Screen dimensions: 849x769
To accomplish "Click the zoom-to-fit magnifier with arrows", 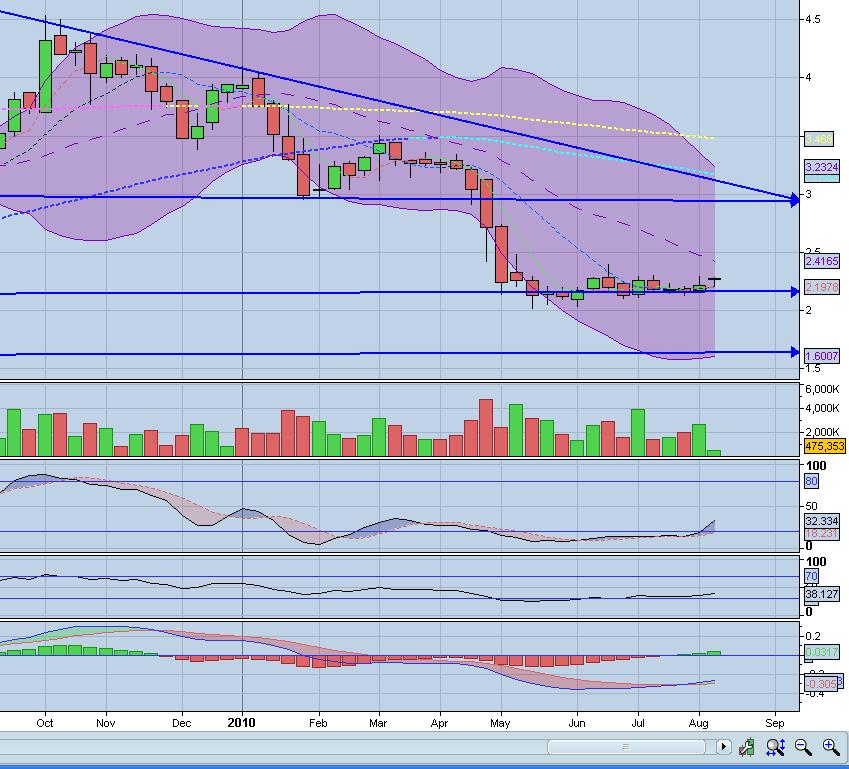I will 775,747.
